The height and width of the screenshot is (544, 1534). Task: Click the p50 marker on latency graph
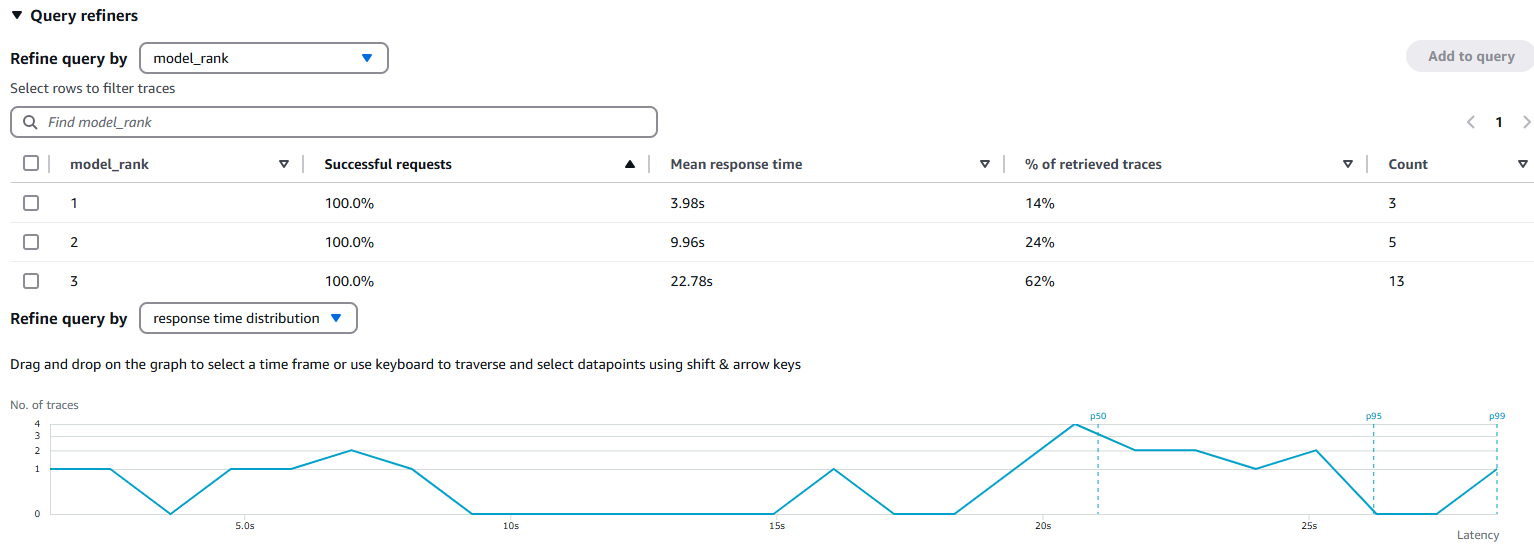1098,416
